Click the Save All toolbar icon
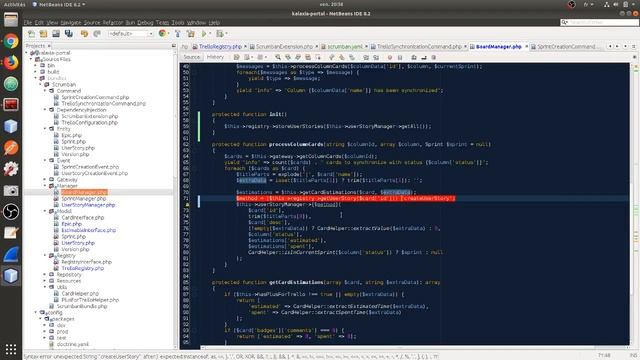Viewport: 640px width, 360px height. click(69, 34)
